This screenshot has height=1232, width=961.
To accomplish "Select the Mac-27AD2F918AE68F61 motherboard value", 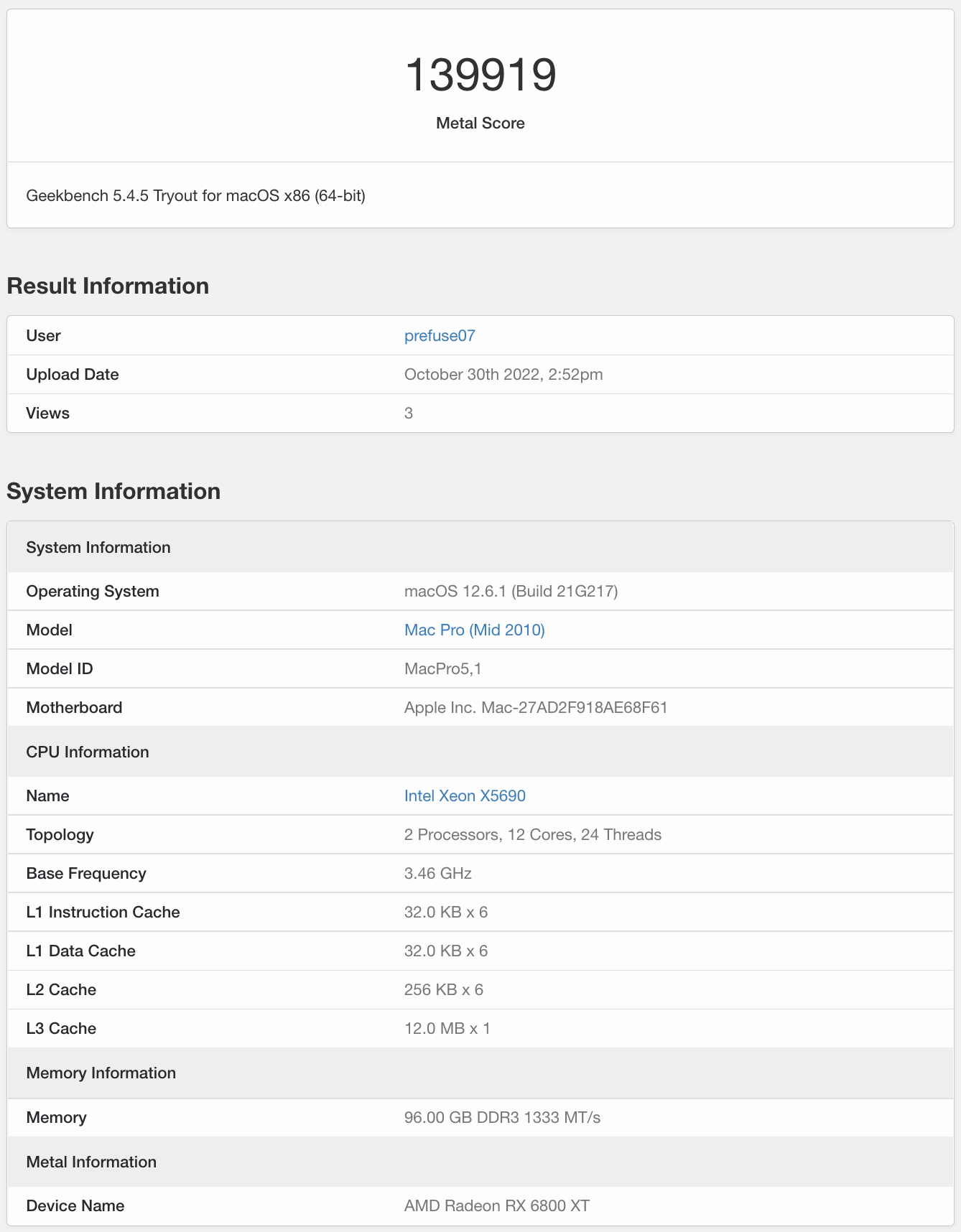I will click(x=536, y=707).
